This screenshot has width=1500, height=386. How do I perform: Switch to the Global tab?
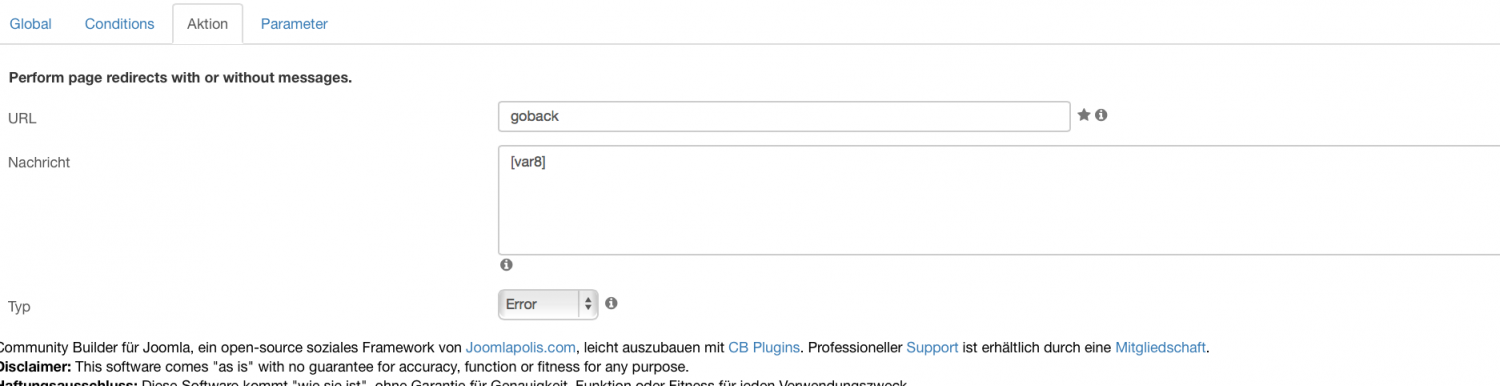30,23
